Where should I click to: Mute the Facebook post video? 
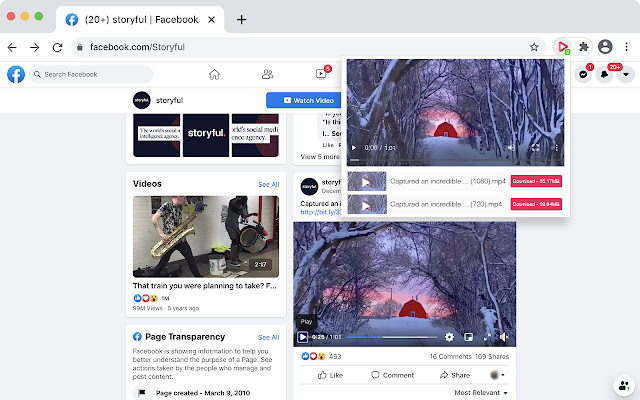coord(505,337)
